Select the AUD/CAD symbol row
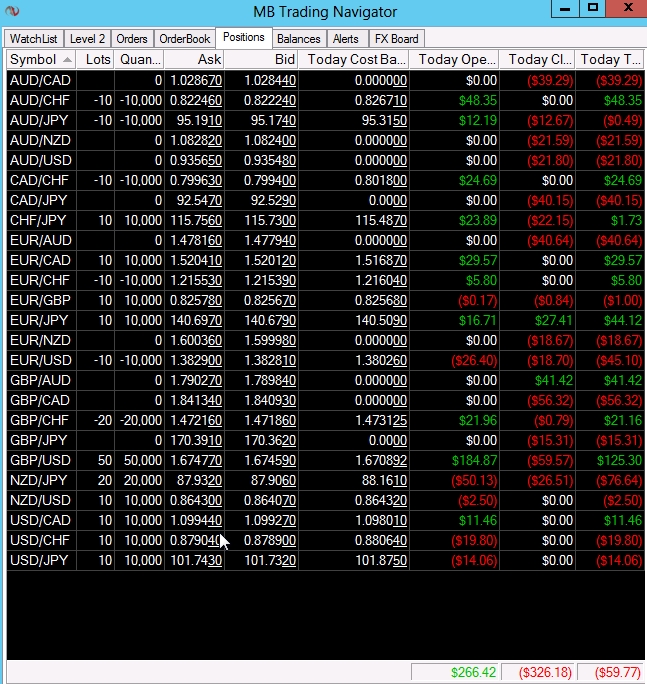The width and height of the screenshot is (647, 684). (x=325, y=80)
